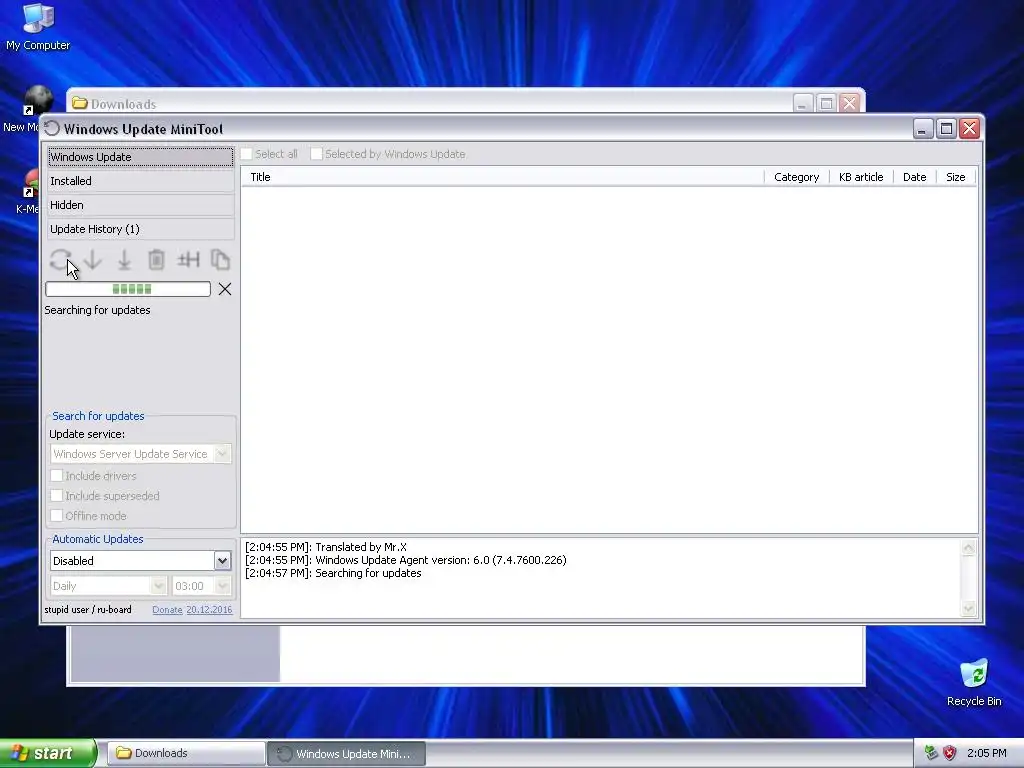Switch to the Windows Update tab
The image size is (1024, 768).
coord(140,157)
